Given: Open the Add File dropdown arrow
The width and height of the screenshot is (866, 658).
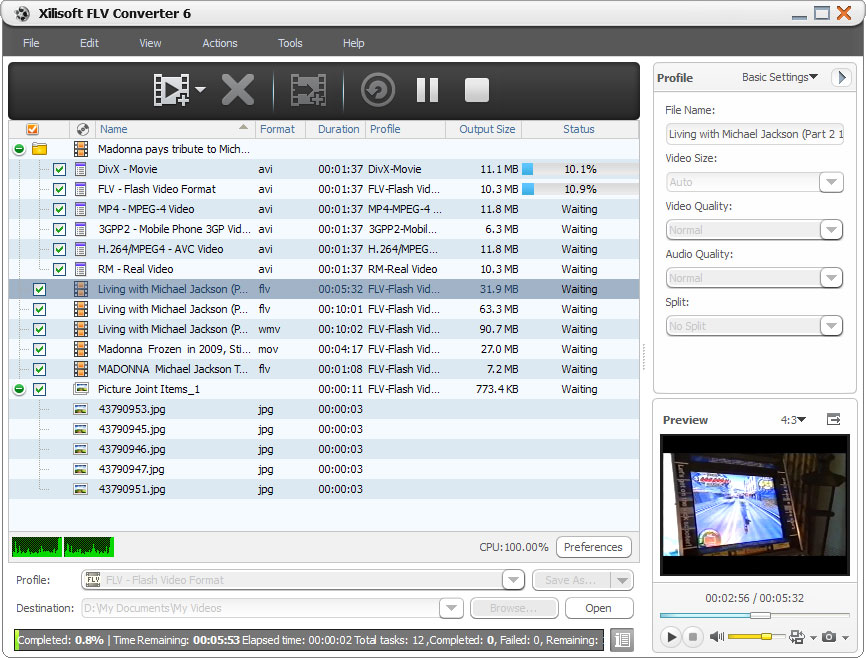Looking at the screenshot, I should click(200, 89).
